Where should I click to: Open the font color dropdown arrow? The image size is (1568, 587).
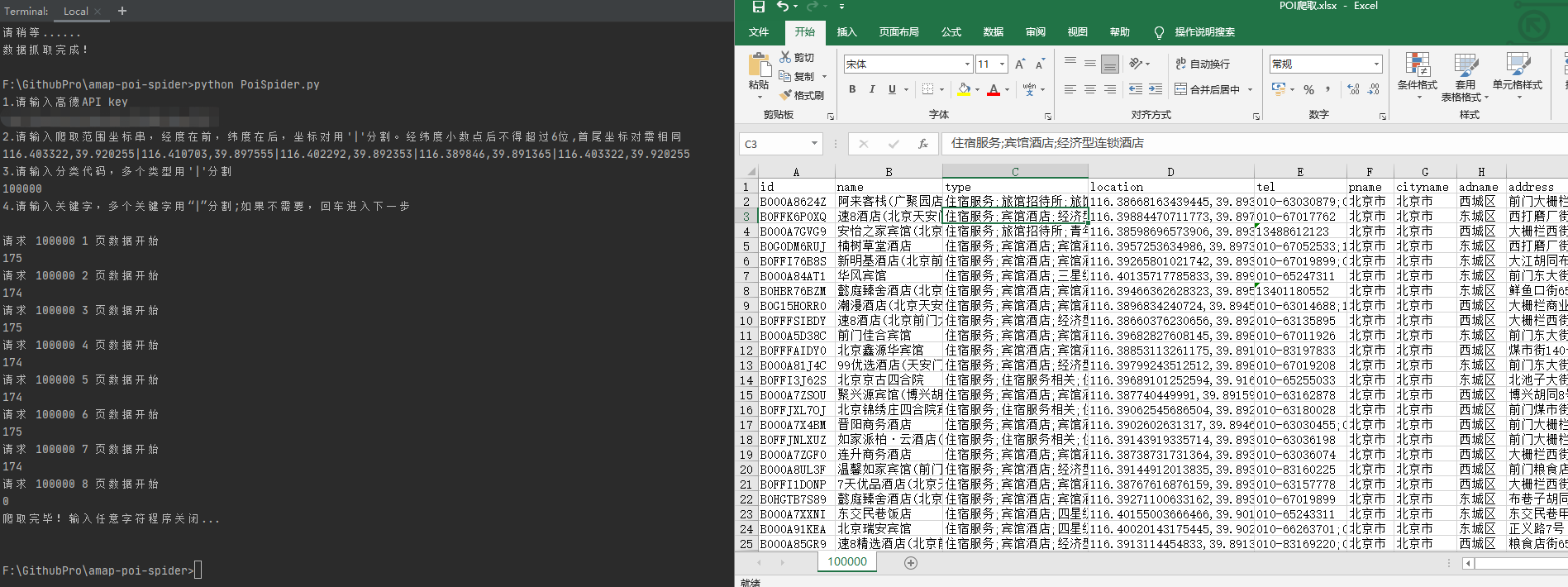[1007, 89]
